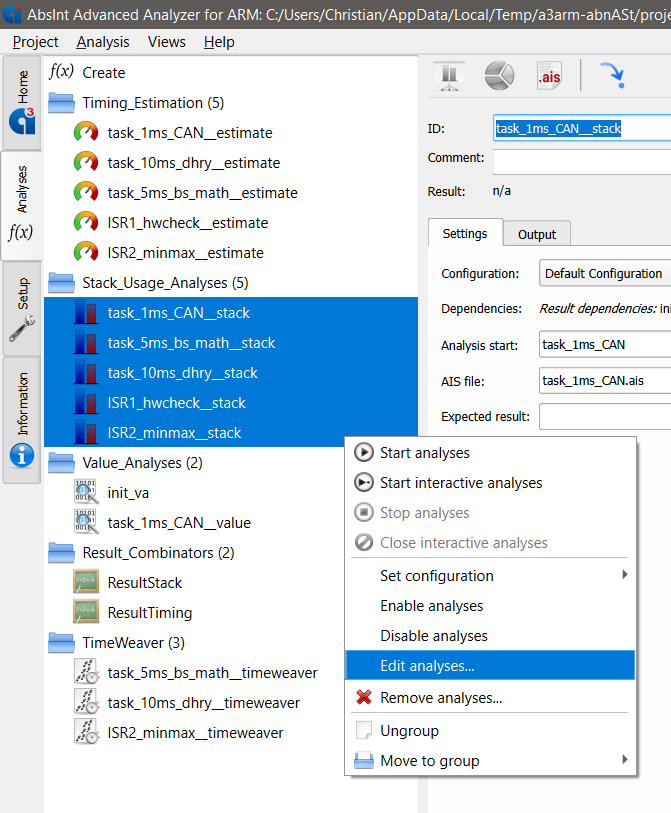The height and width of the screenshot is (813, 671).
Task: Click the Value_Analyses folder icon
Action: pyautogui.click(x=61, y=463)
